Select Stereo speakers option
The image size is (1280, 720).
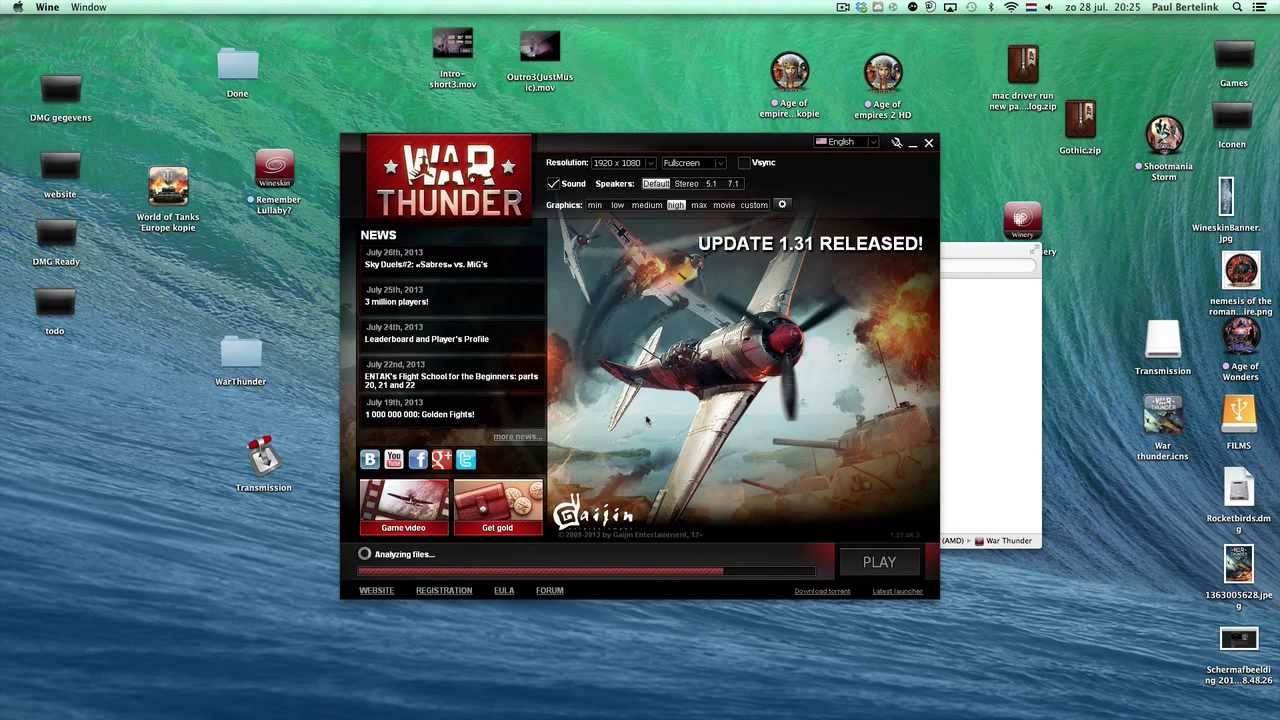686,184
